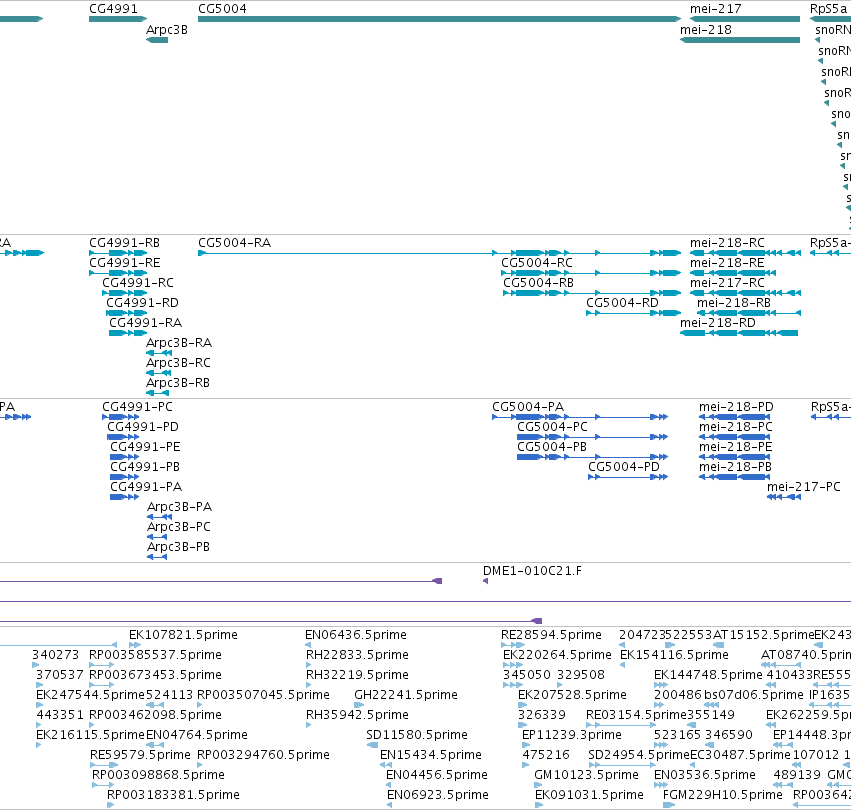This screenshot has width=851, height=810.
Task: Open protein Arpc3B-PB
Action: (x=178, y=547)
